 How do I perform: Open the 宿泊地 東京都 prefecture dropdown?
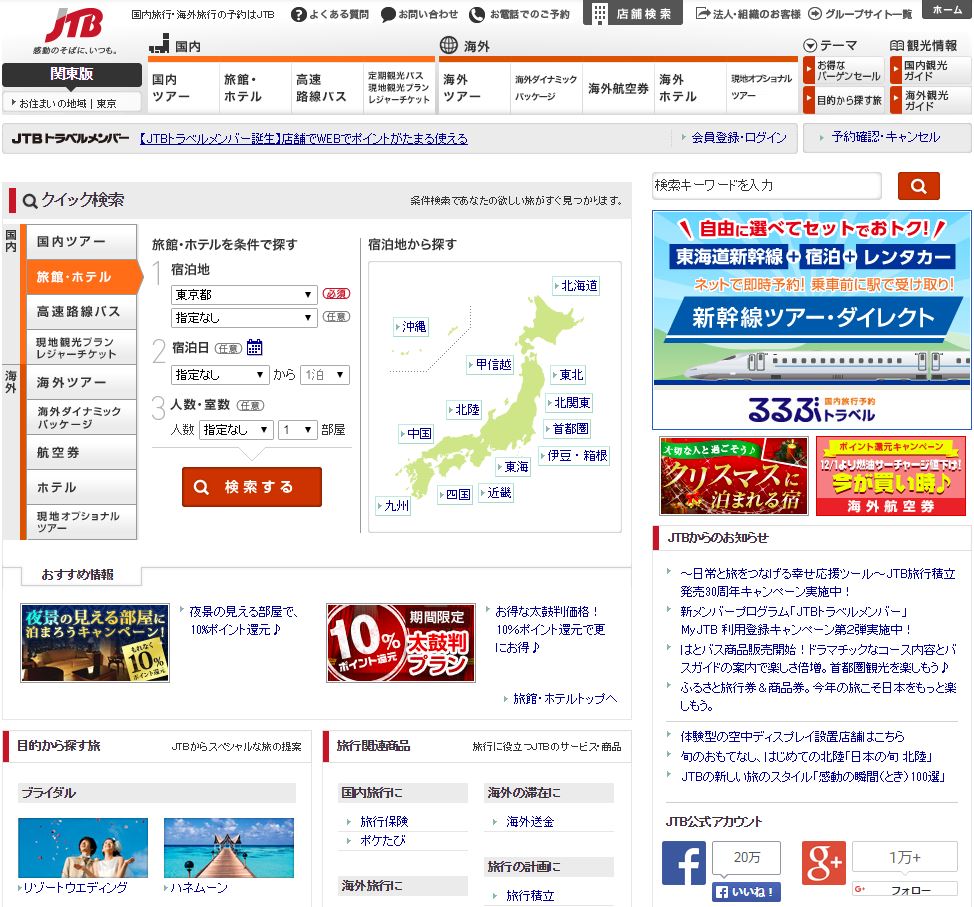244,294
